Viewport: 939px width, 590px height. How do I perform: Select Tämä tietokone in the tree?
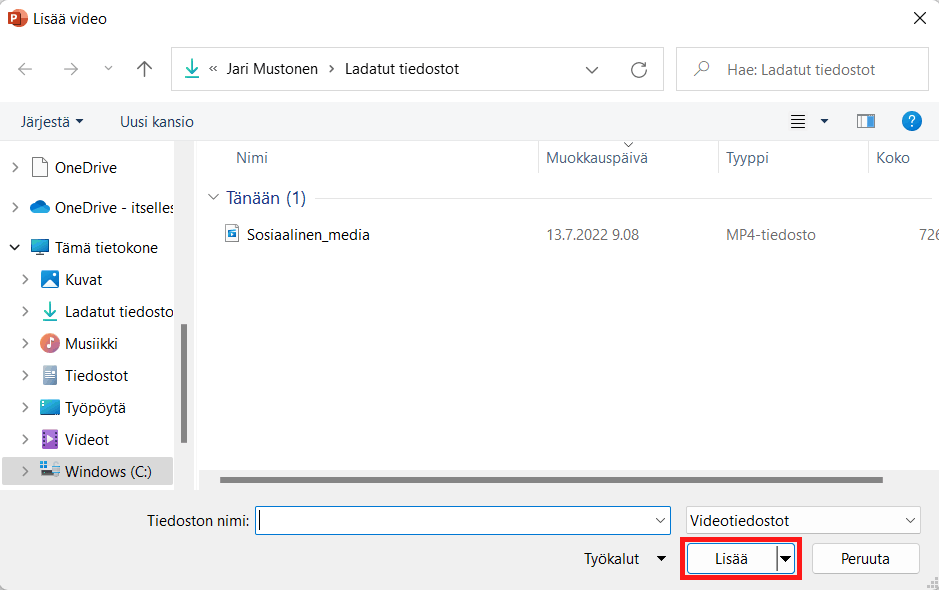pos(107,247)
